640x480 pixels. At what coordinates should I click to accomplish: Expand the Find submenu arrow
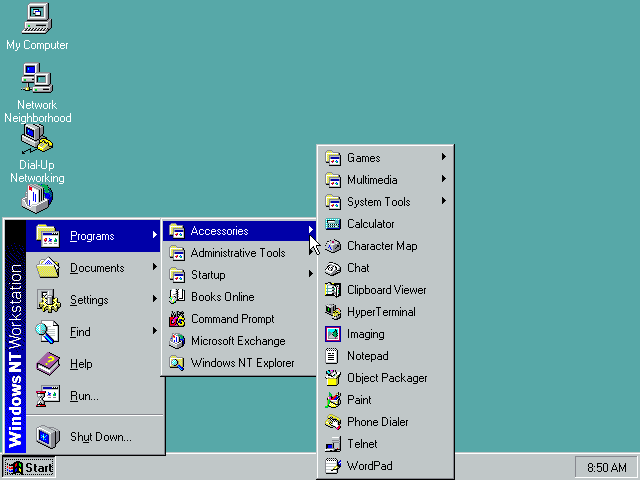pyautogui.click(x=155, y=331)
